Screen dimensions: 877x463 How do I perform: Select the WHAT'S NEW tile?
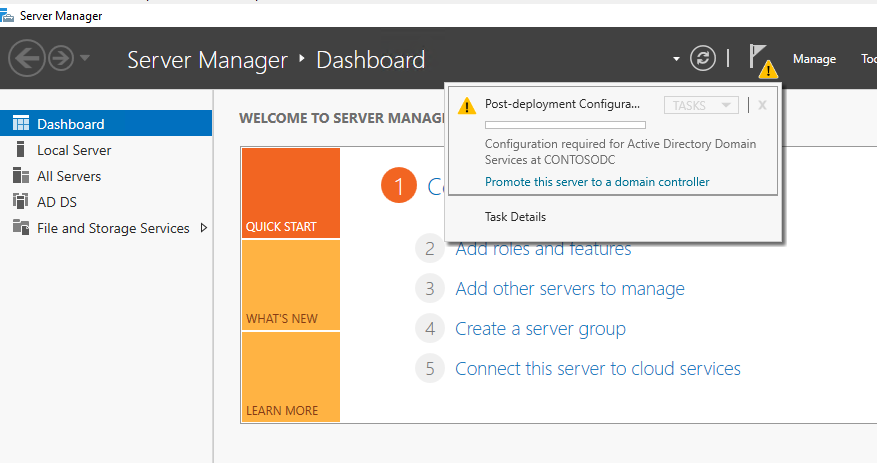290,285
